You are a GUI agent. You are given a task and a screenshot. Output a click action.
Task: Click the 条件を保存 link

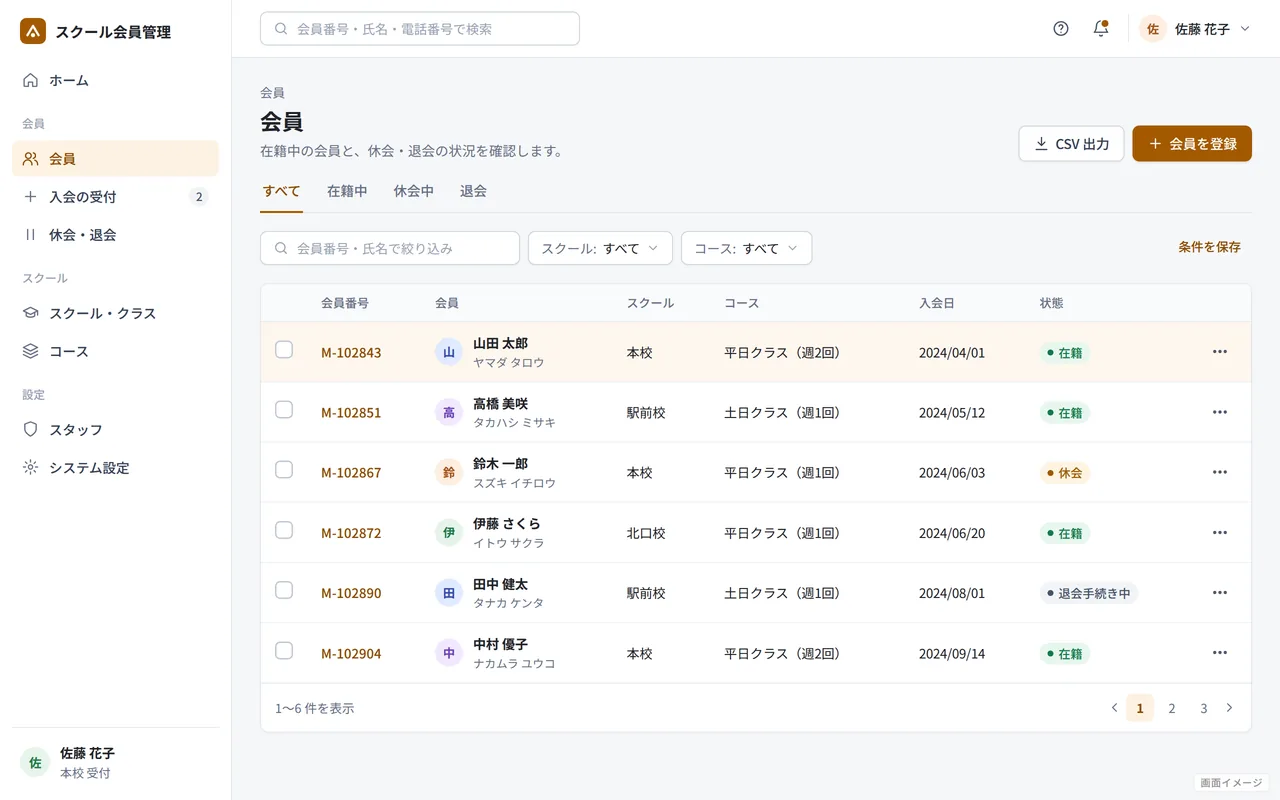tap(1210, 247)
